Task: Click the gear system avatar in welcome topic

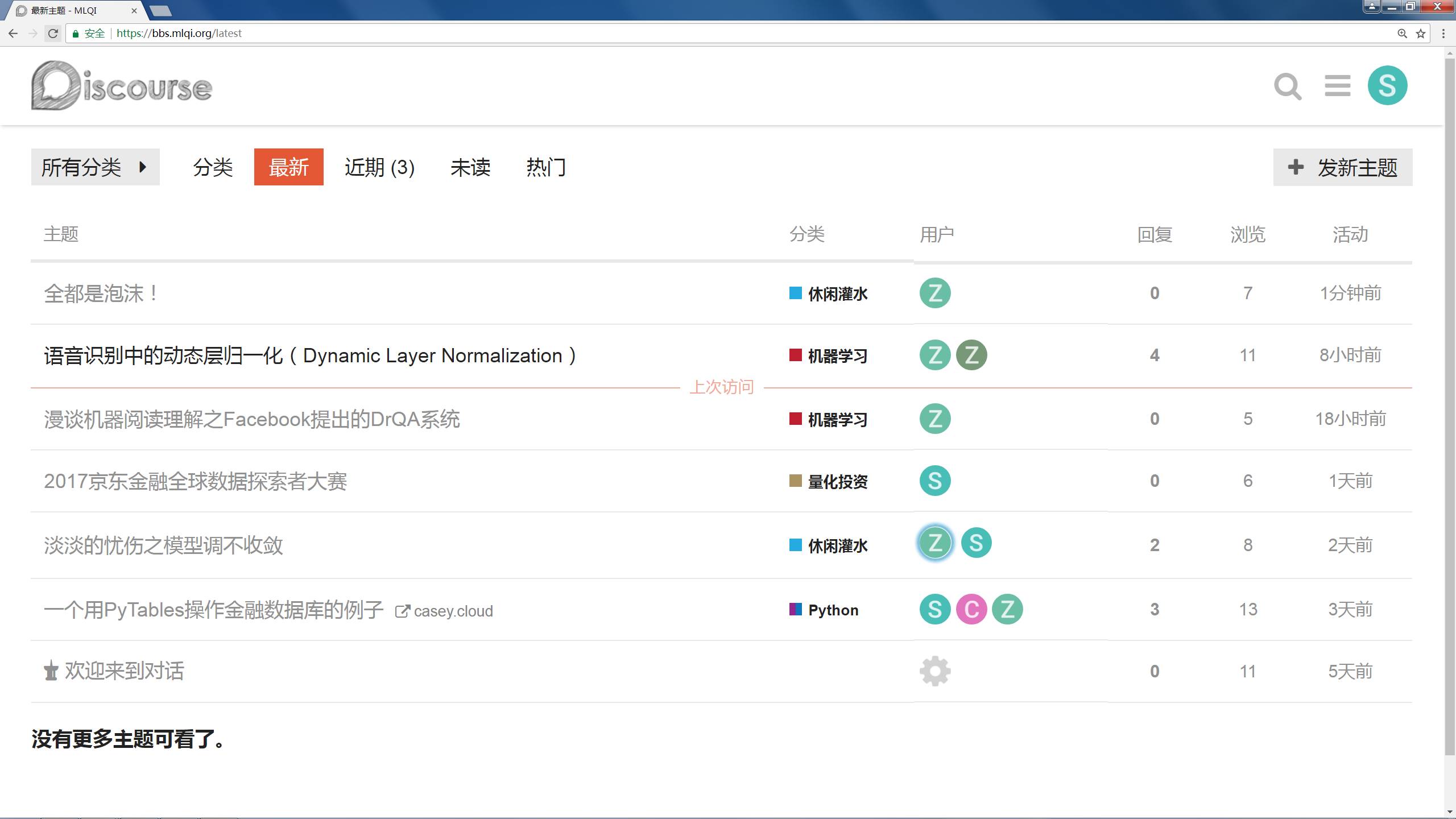Action: click(x=935, y=671)
